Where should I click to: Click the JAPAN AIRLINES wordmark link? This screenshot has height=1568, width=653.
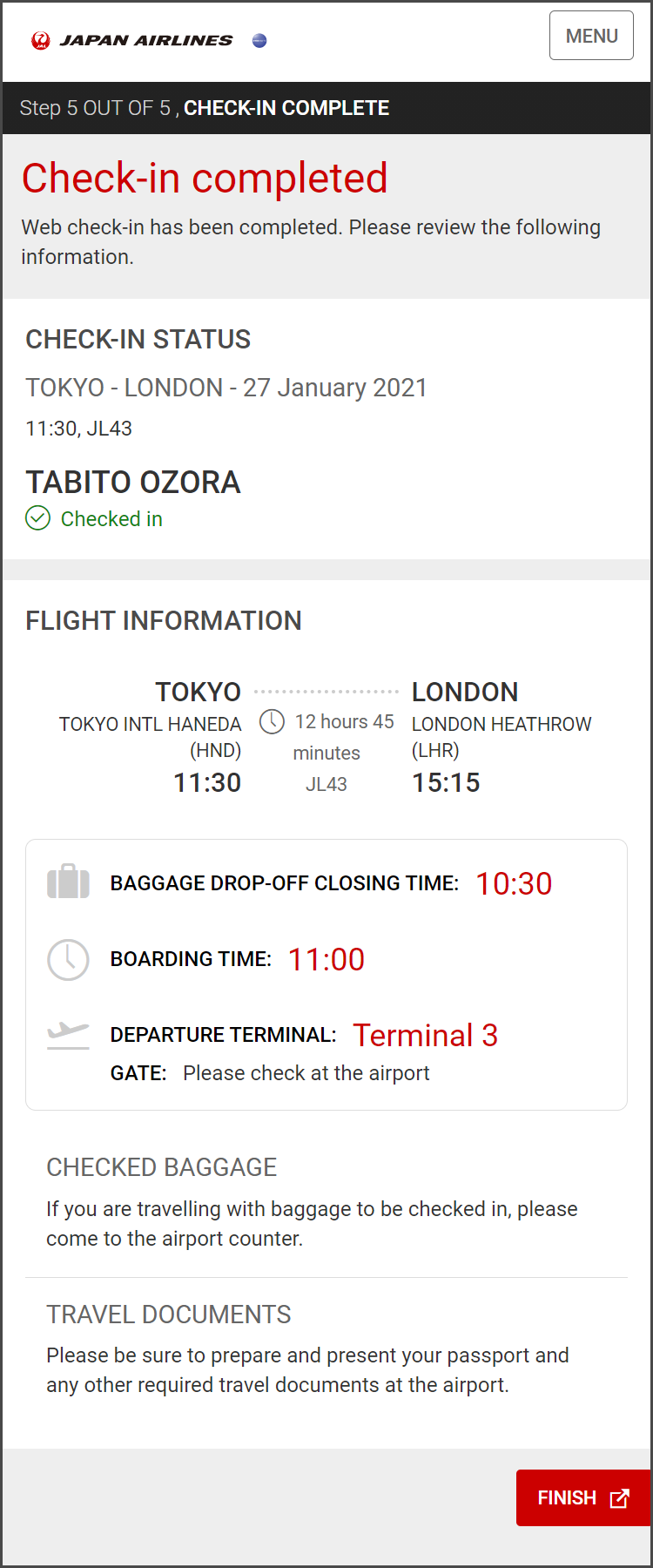tap(145, 39)
